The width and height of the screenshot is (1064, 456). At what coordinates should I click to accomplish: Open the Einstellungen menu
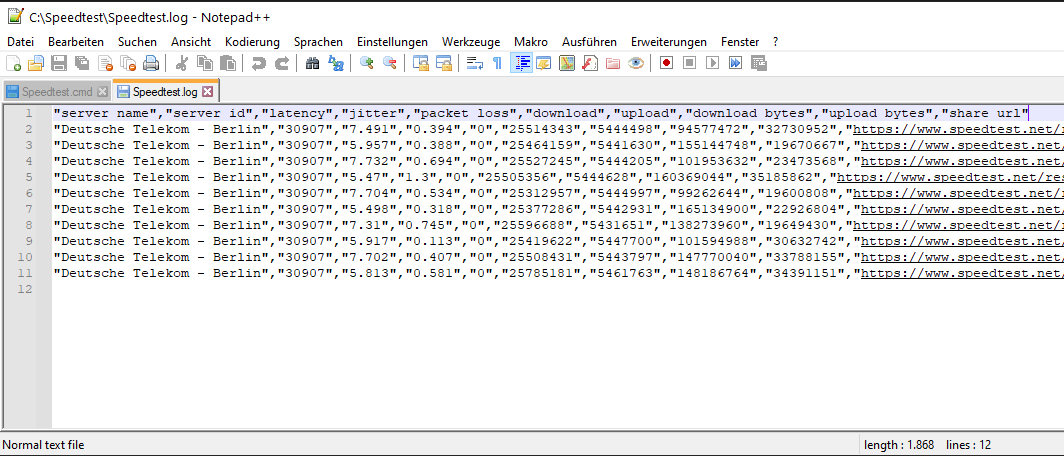pyautogui.click(x=392, y=42)
